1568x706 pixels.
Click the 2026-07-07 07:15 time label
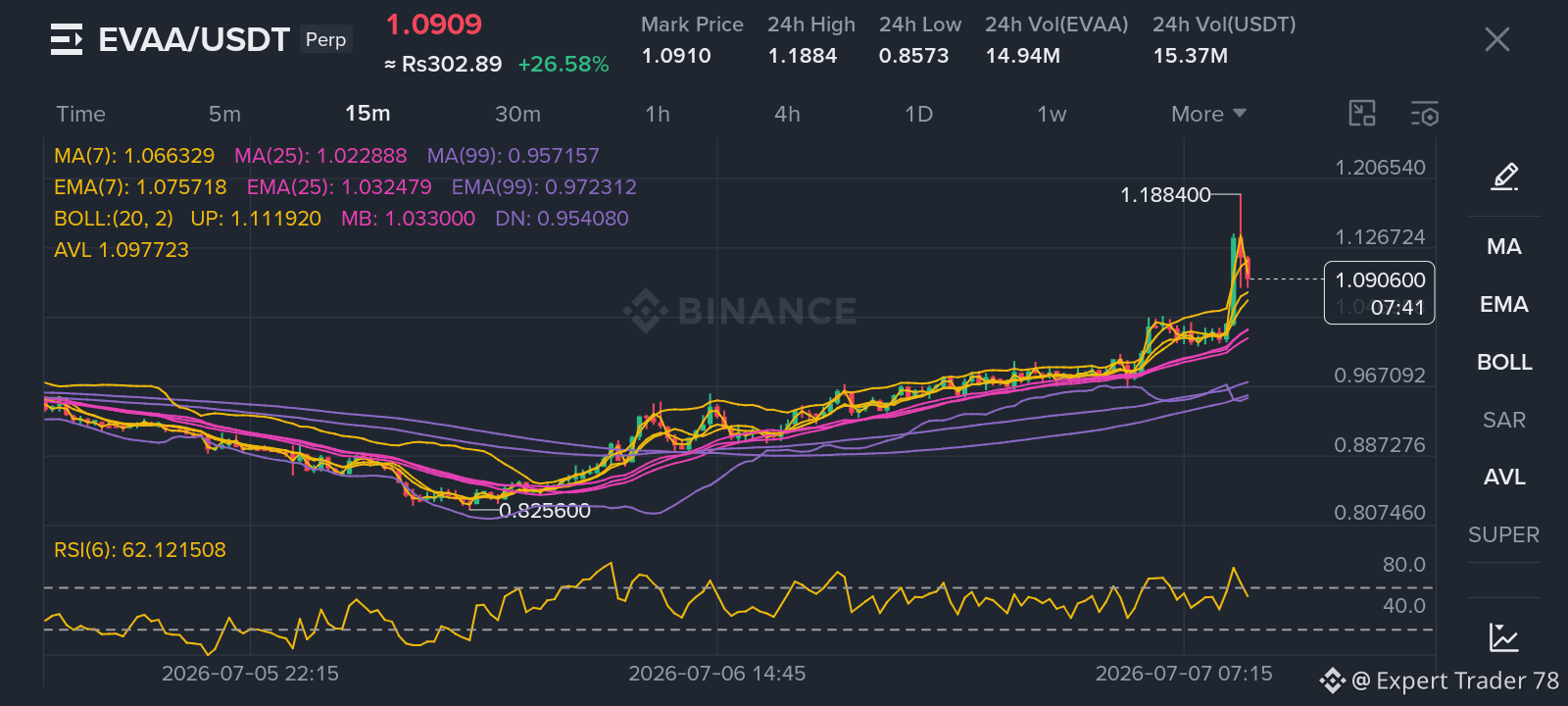1184,674
